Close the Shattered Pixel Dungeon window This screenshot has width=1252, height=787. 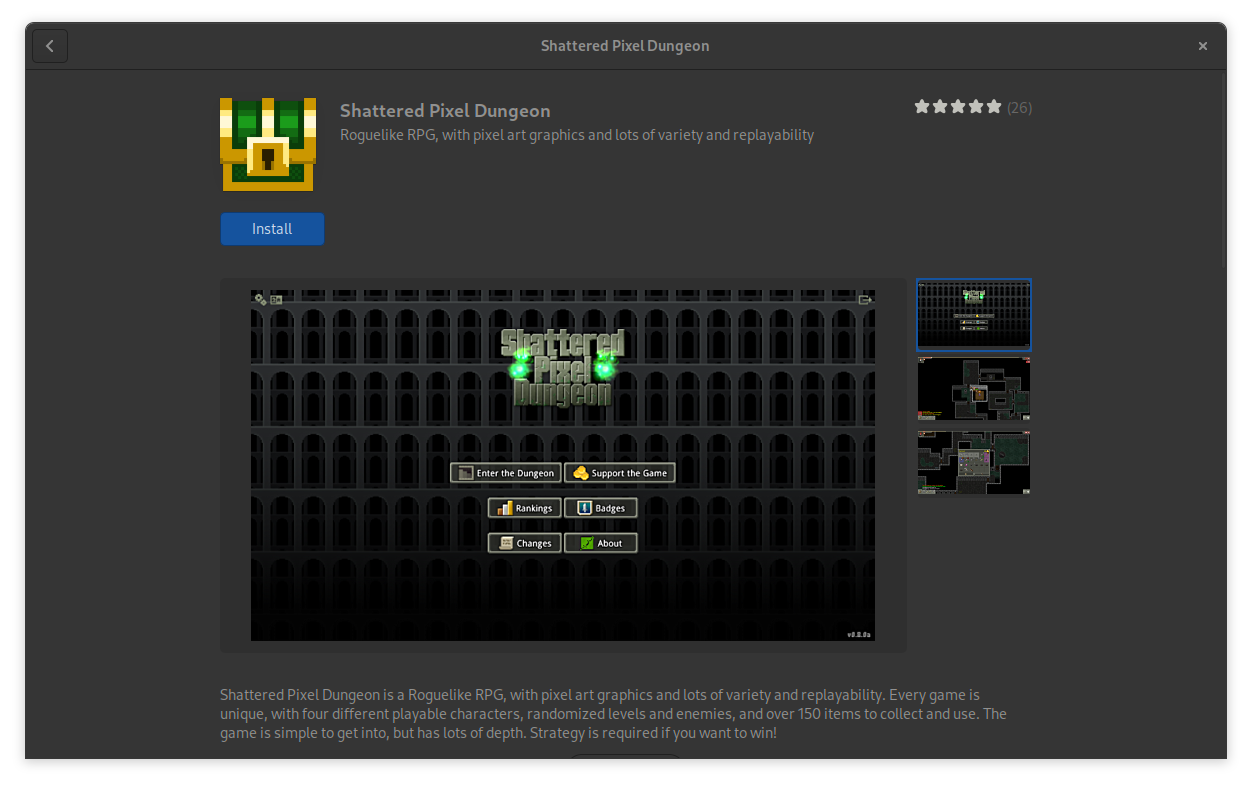click(1203, 46)
